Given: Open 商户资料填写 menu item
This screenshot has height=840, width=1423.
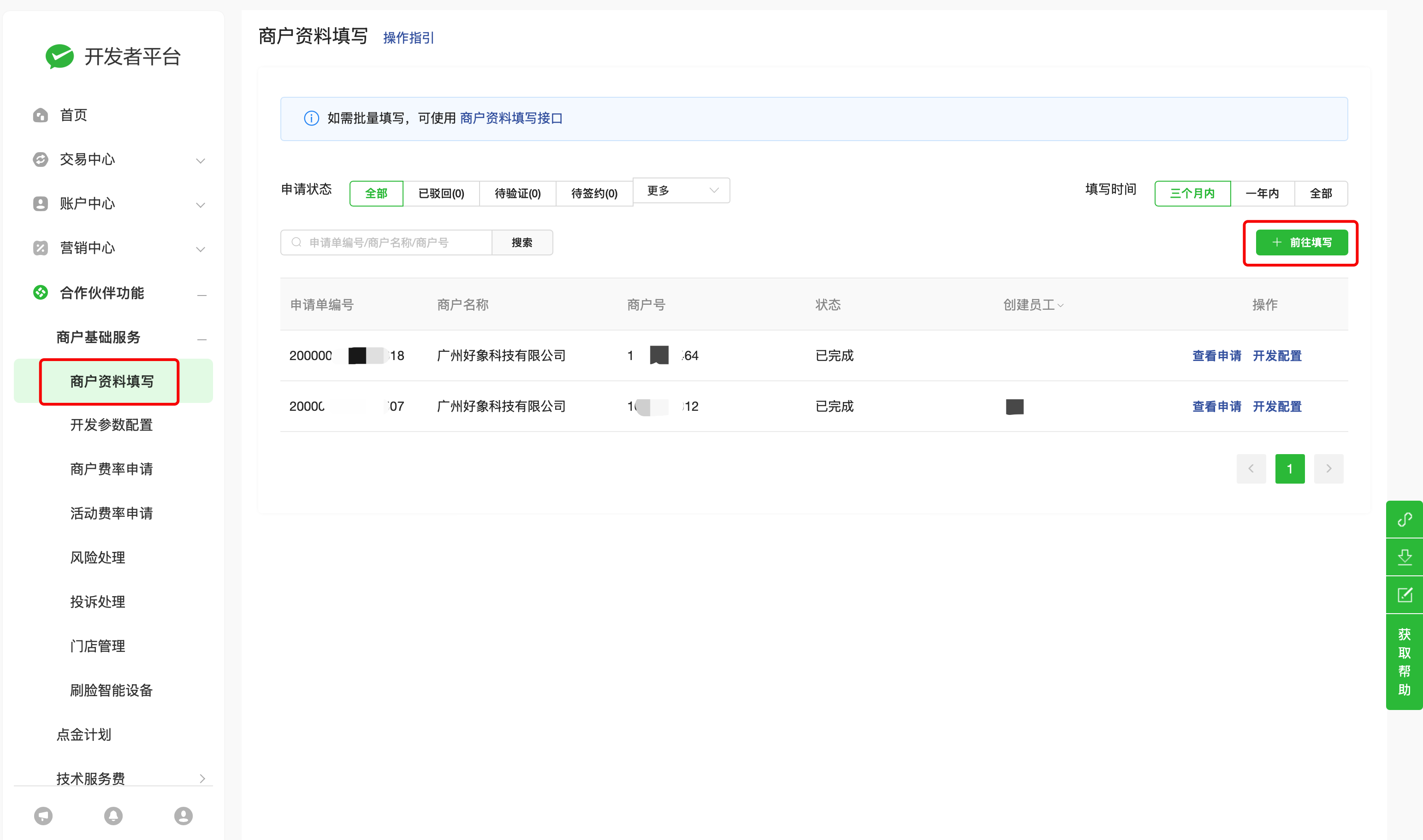Looking at the screenshot, I should tap(113, 381).
